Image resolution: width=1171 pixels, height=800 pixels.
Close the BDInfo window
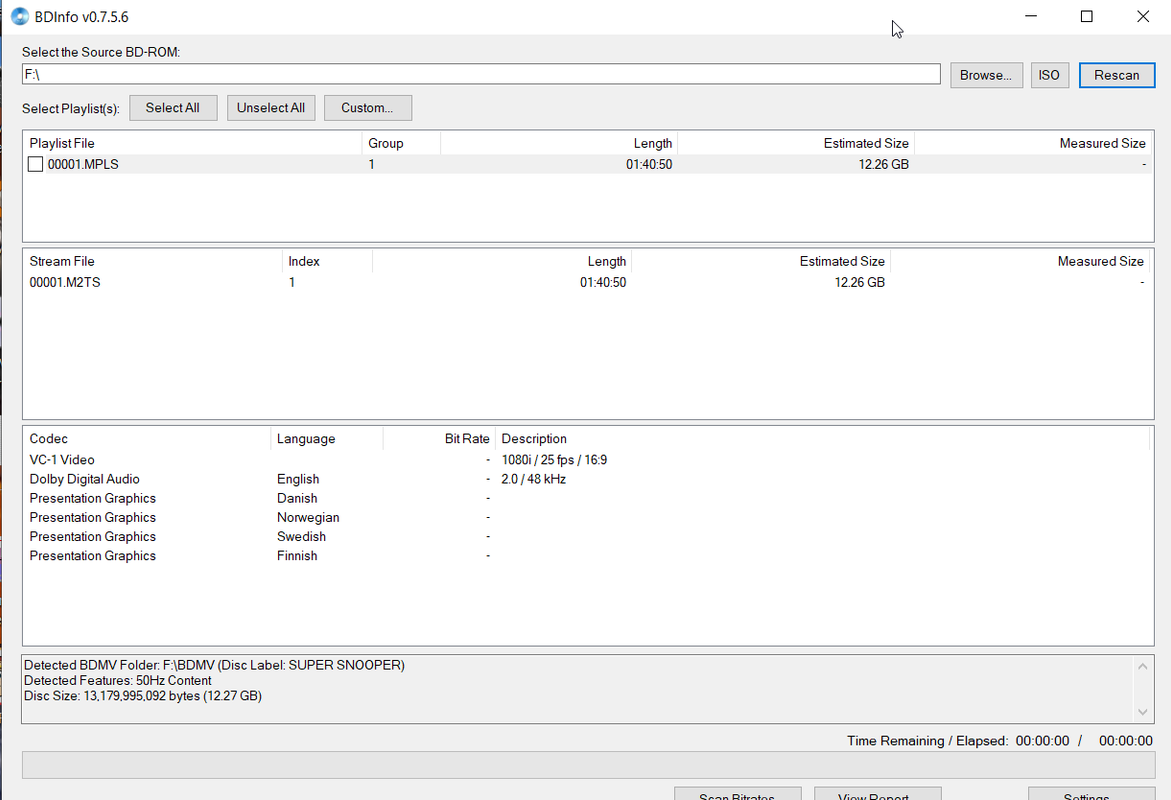click(1143, 16)
